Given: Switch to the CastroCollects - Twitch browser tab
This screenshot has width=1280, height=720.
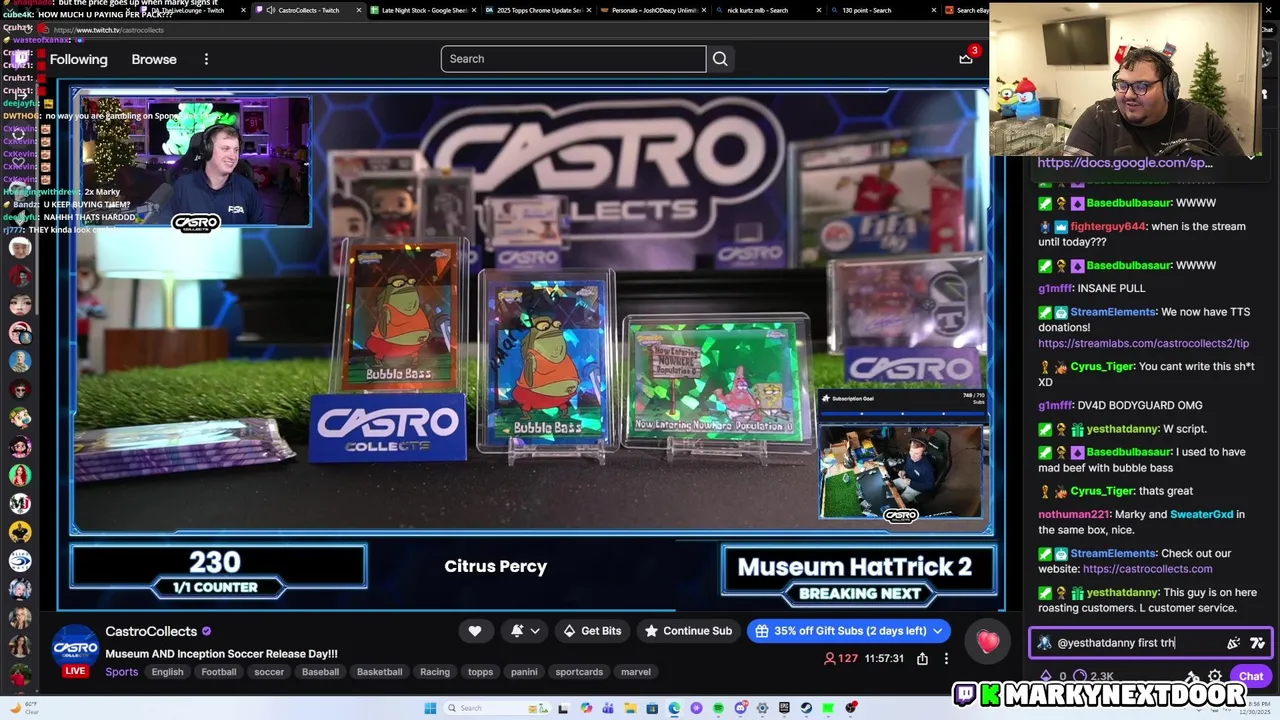Looking at the screenshot, I should [x=308, y=10].
